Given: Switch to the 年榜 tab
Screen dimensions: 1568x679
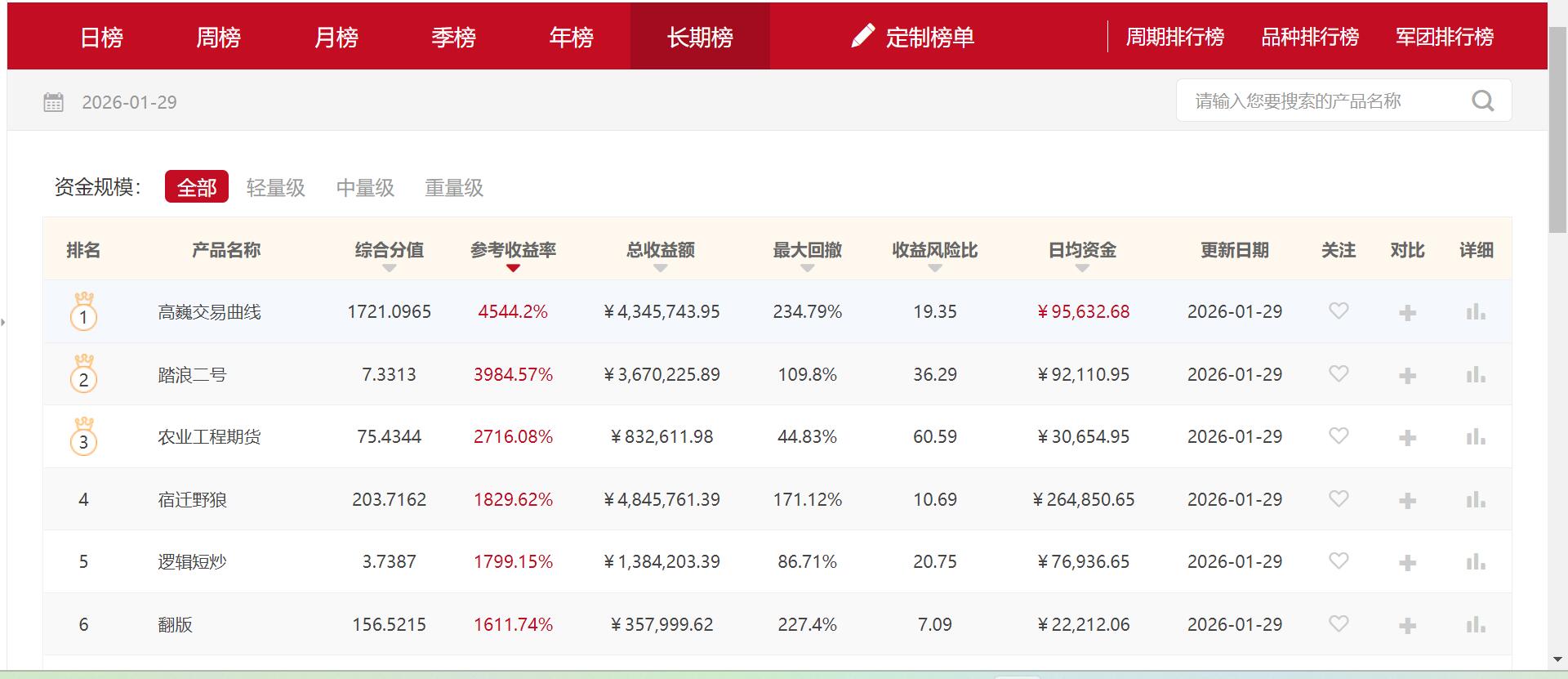Looking at the screenshot, I should [571, 37].
